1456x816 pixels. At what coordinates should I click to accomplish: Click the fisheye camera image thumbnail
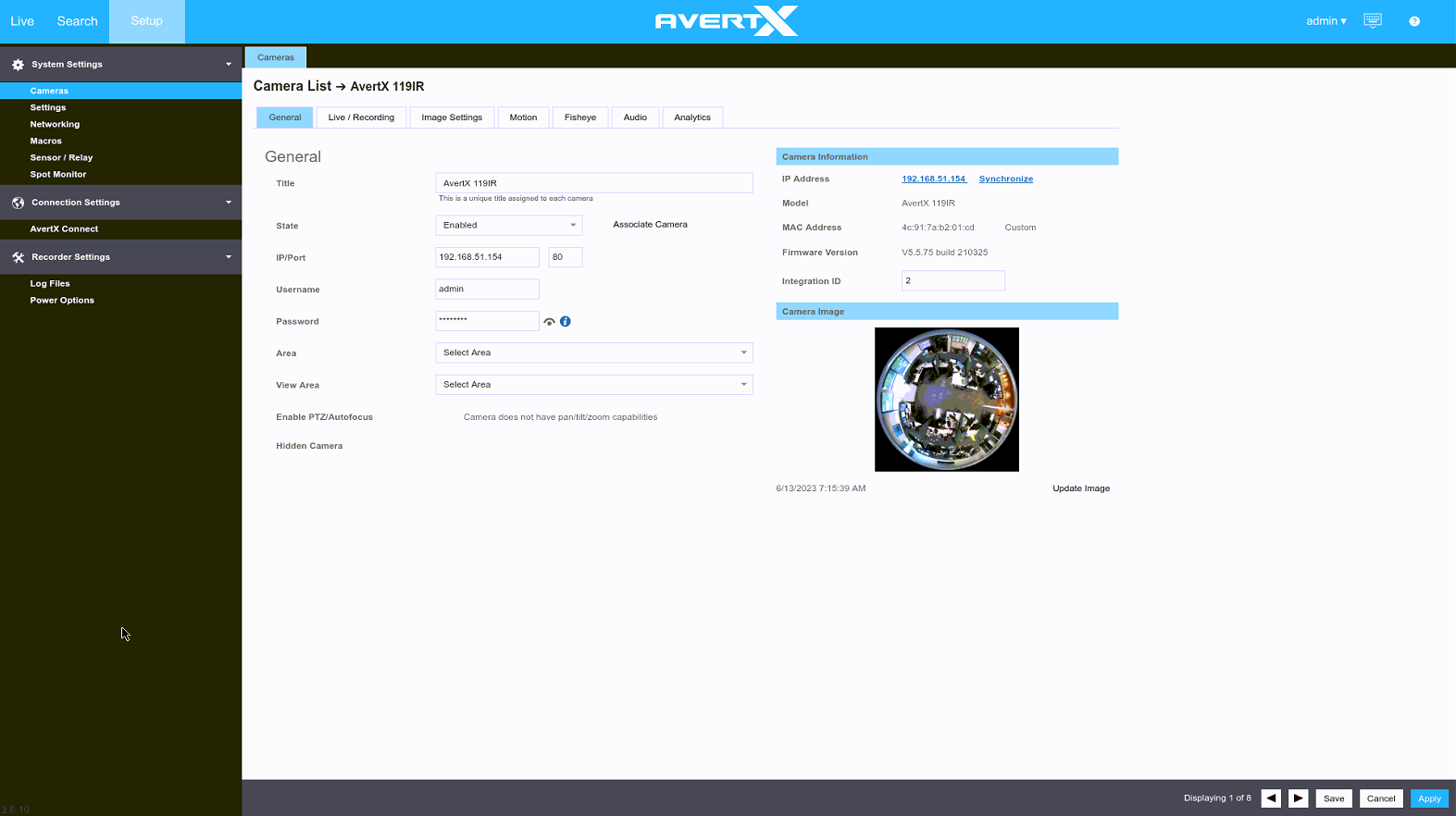947,400
